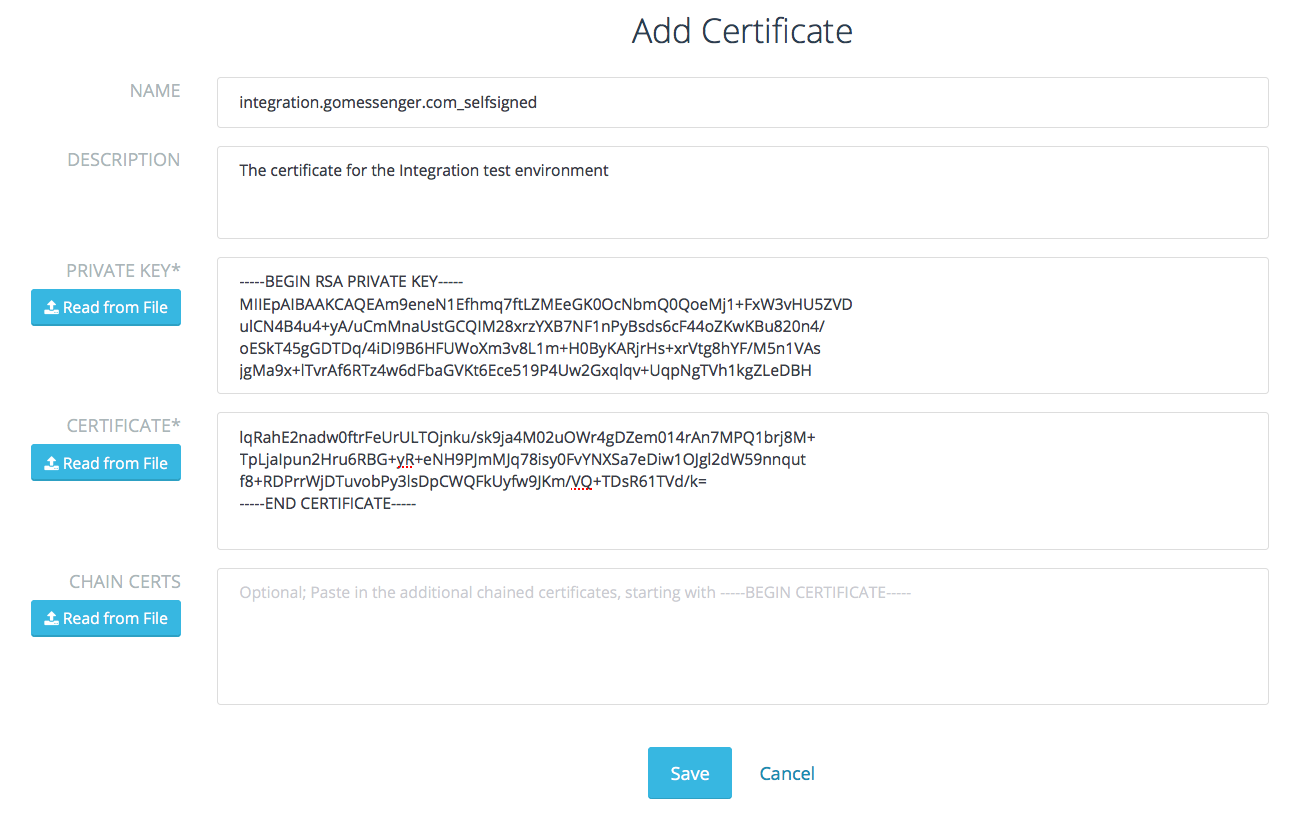This screenshot has height=816, width=1303.
Task: Click upload icon beside Chain Certs field
Action: 51,619
